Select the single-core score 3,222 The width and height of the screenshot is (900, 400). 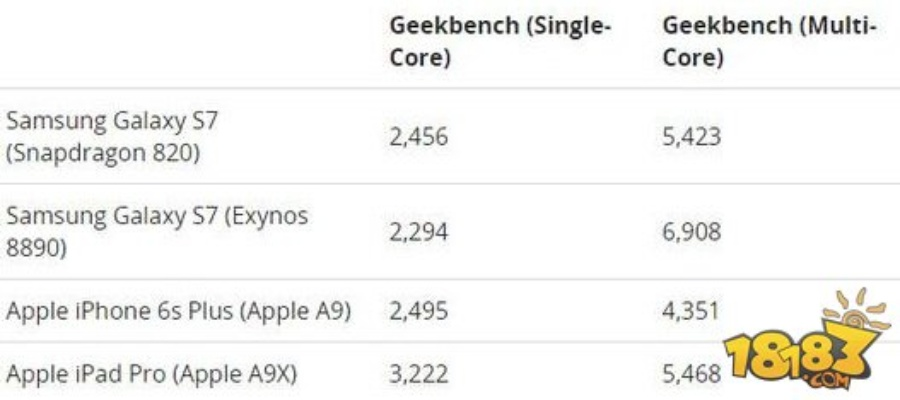click(x=419, y=375)
